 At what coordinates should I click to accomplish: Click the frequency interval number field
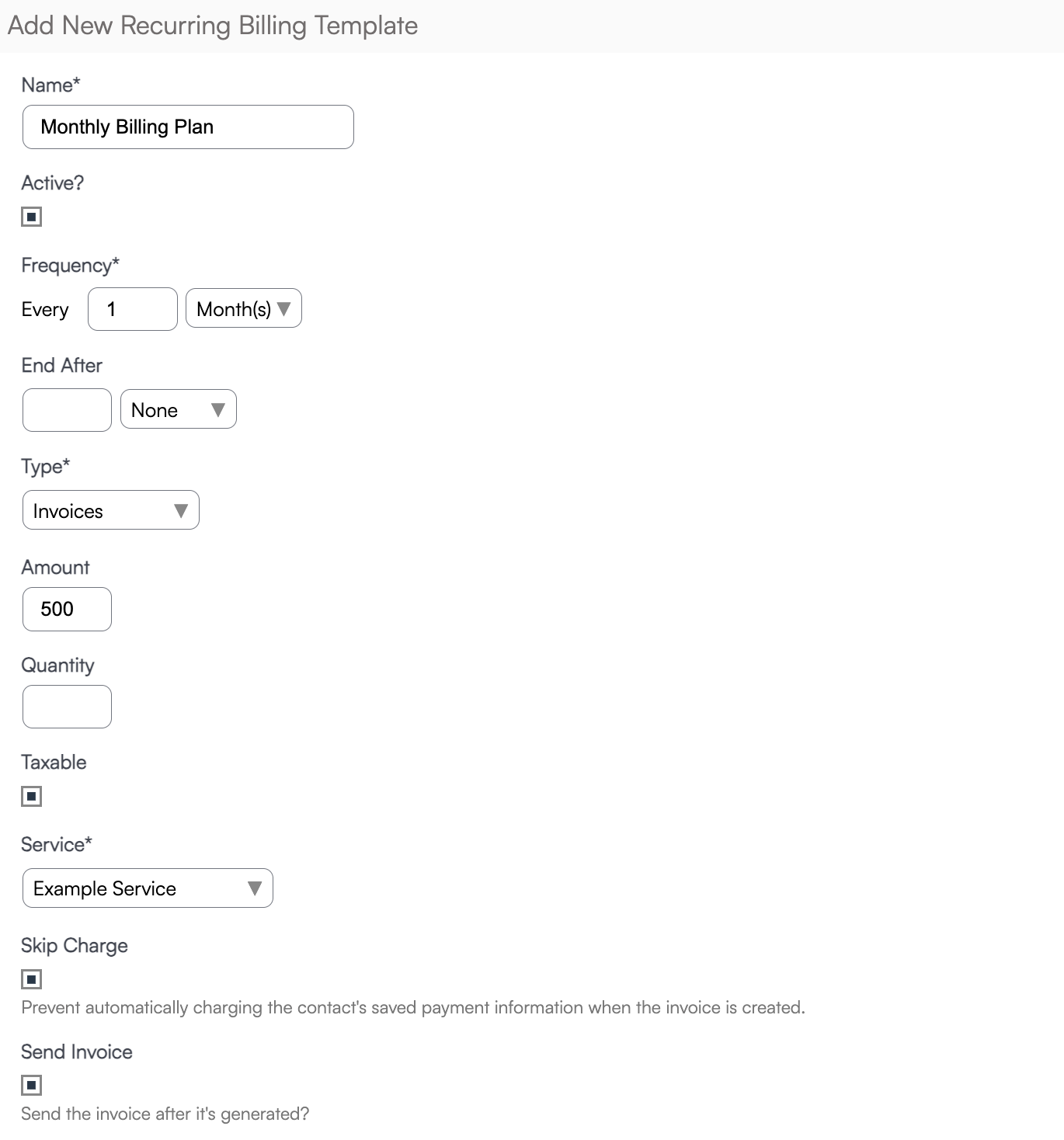[x=133, y=309]
